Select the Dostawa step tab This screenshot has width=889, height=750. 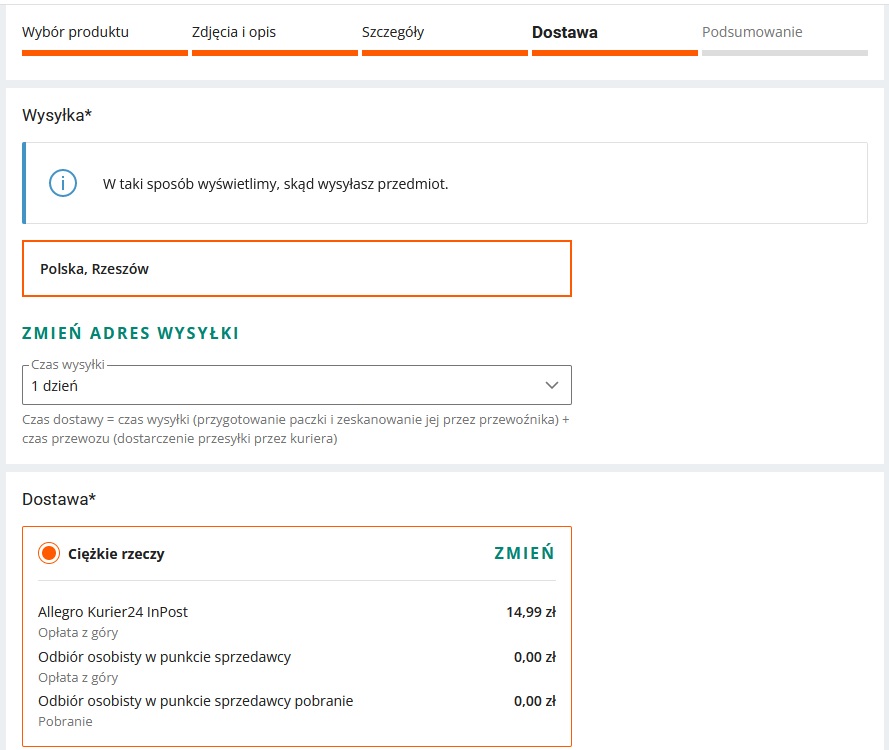(565, 32)
